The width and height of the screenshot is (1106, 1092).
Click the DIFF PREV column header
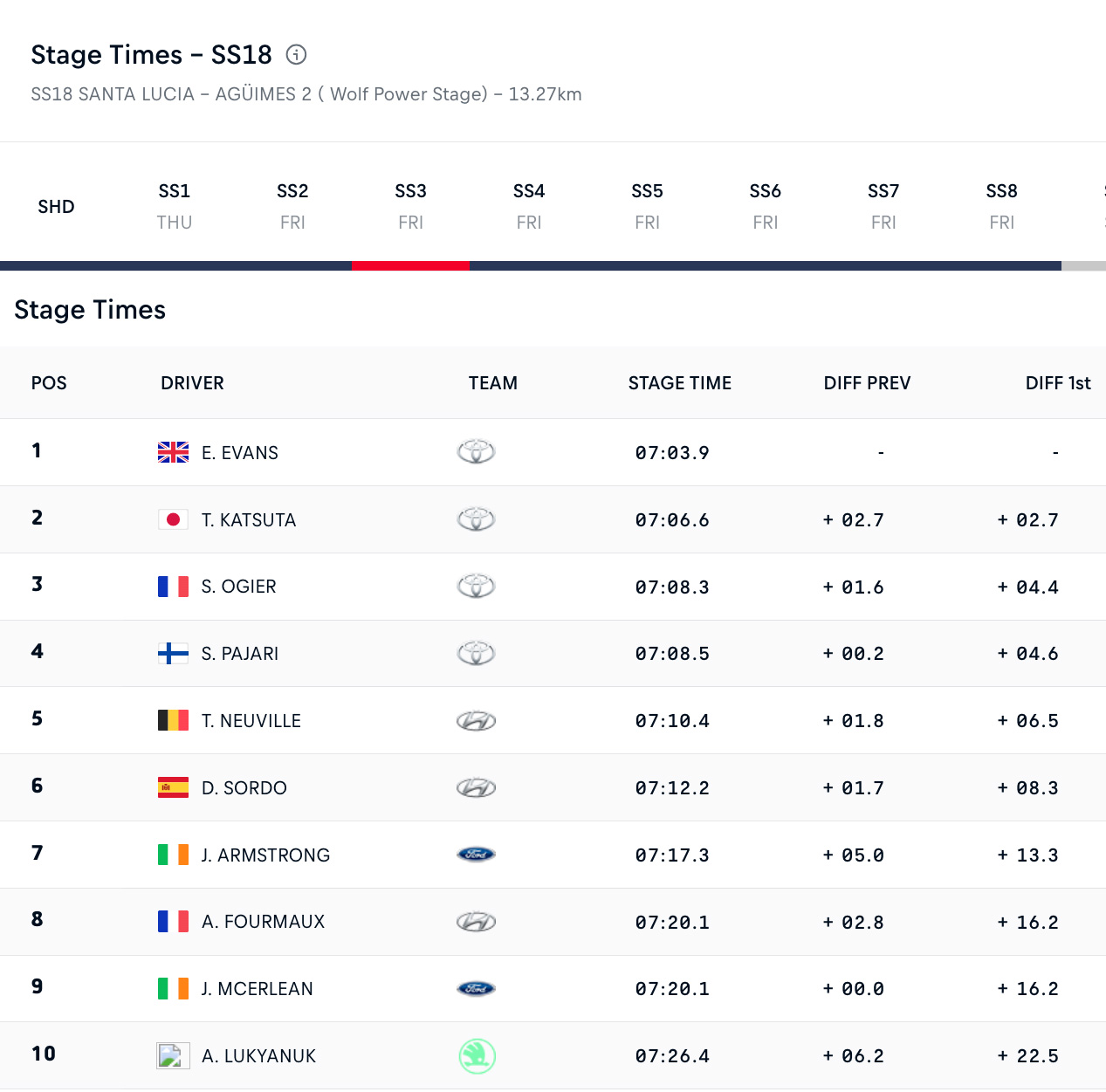[x=867, y=383]
